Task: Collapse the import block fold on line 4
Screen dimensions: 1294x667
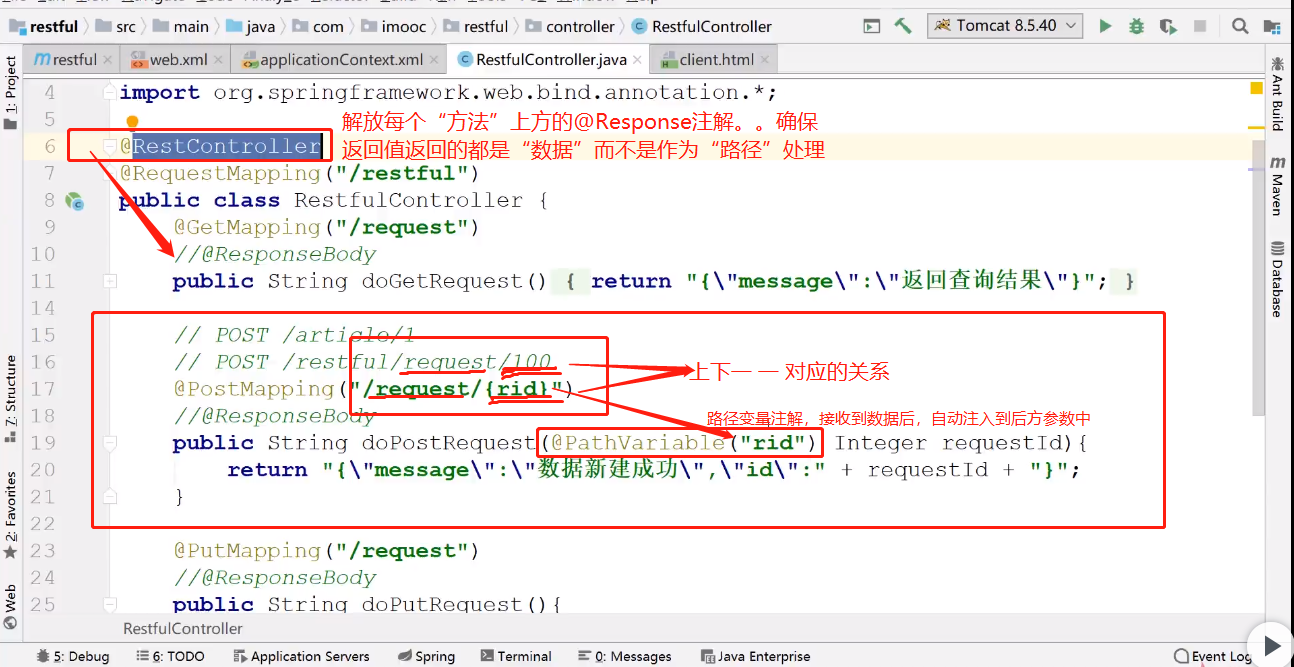Action: (x=110, y=93)
